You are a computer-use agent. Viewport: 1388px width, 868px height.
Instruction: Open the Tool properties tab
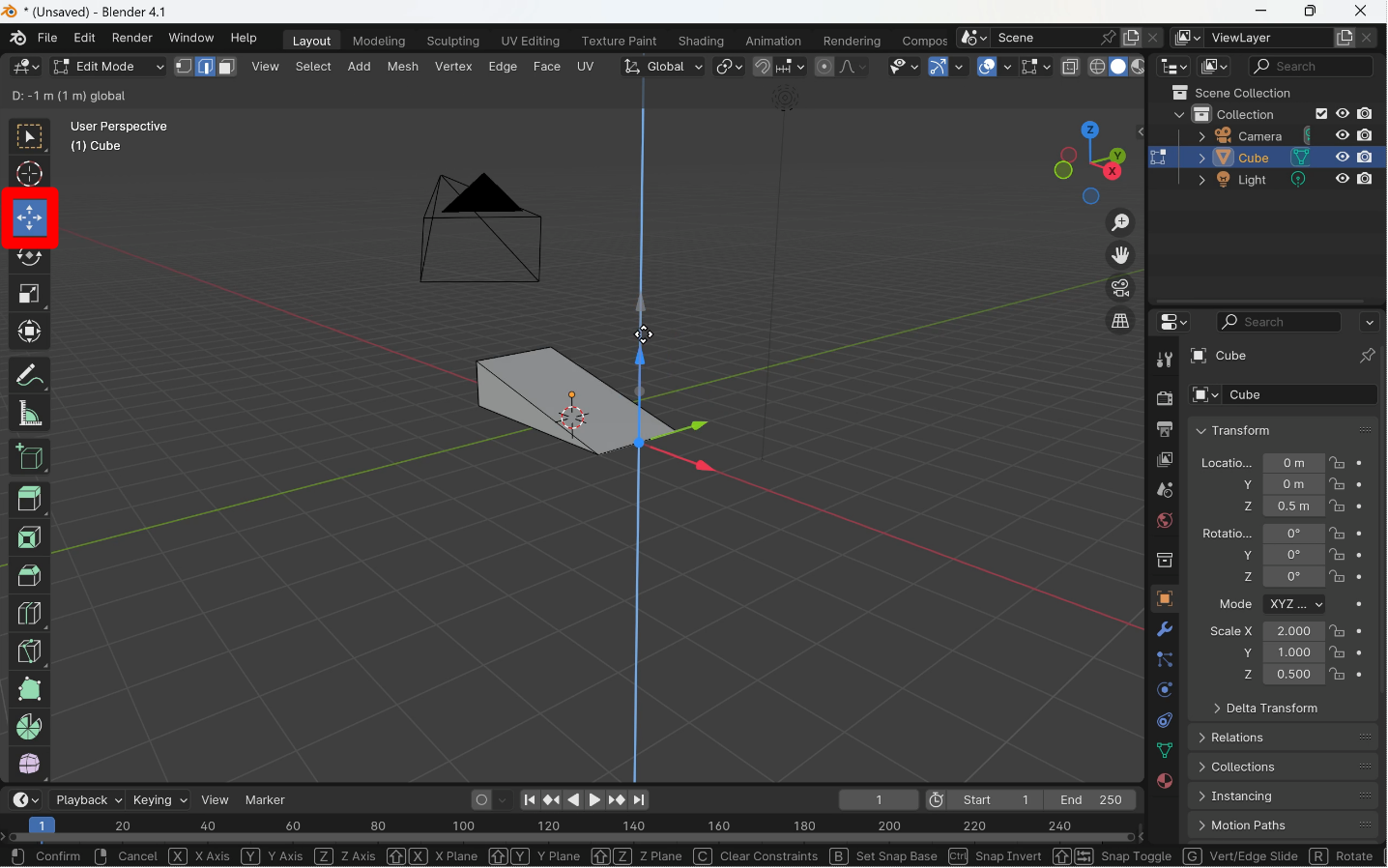pyautogui.click(x=1165, y=360)
